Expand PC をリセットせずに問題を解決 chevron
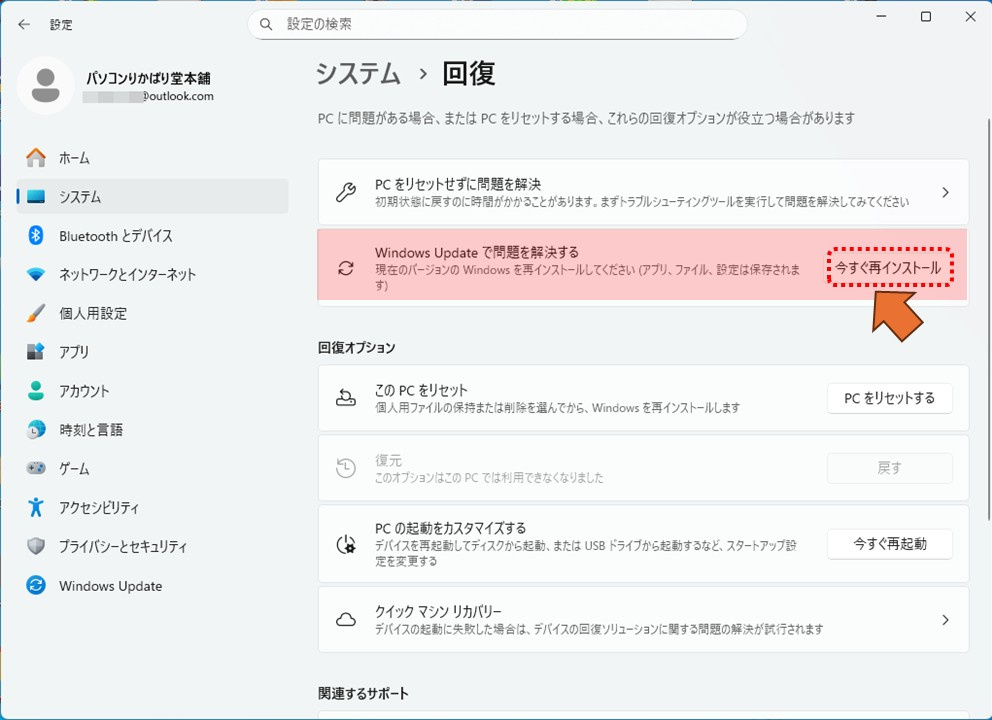This screenshot has width=992, height=720. [x=945, y=192]
